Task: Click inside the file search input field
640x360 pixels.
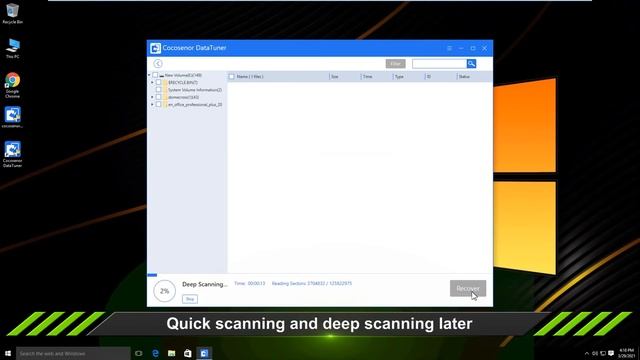Action: 439,64
